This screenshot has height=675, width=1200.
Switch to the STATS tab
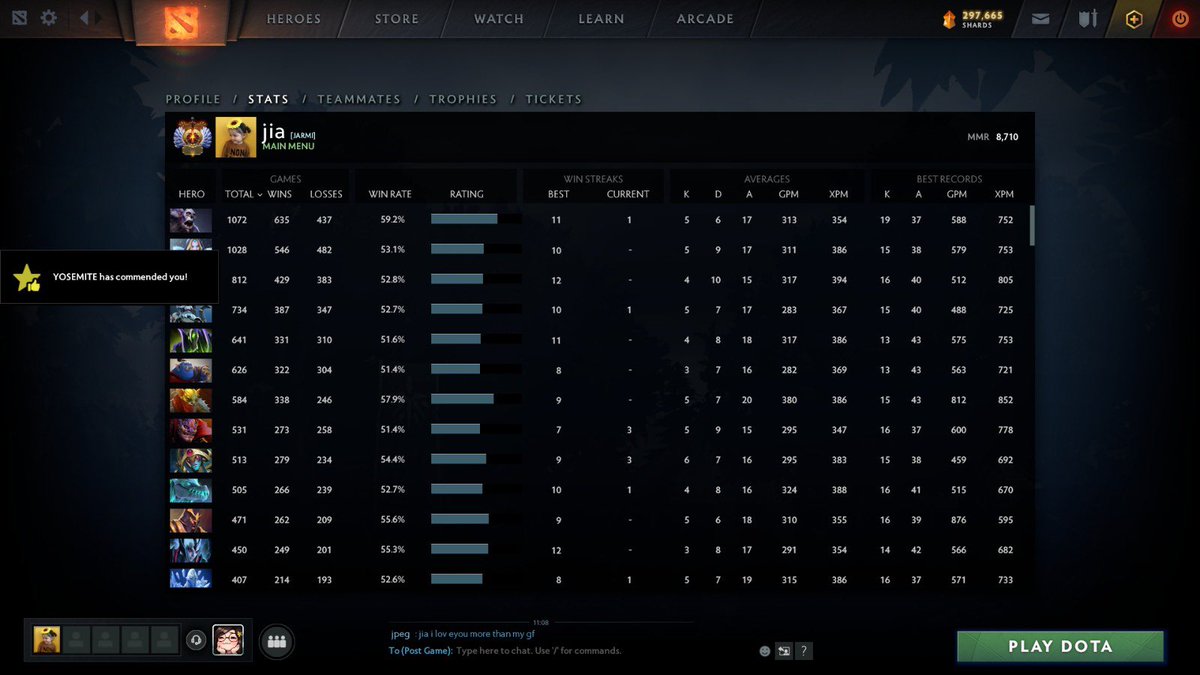tap(269, 99)
